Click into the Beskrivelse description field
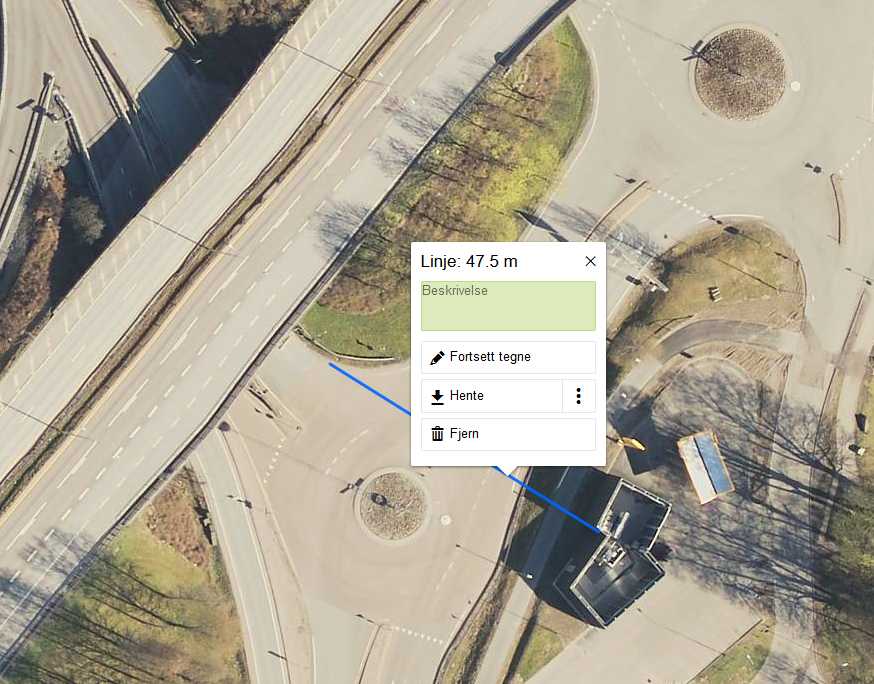Screen dimensions: 874x684 tap(508, 306)
